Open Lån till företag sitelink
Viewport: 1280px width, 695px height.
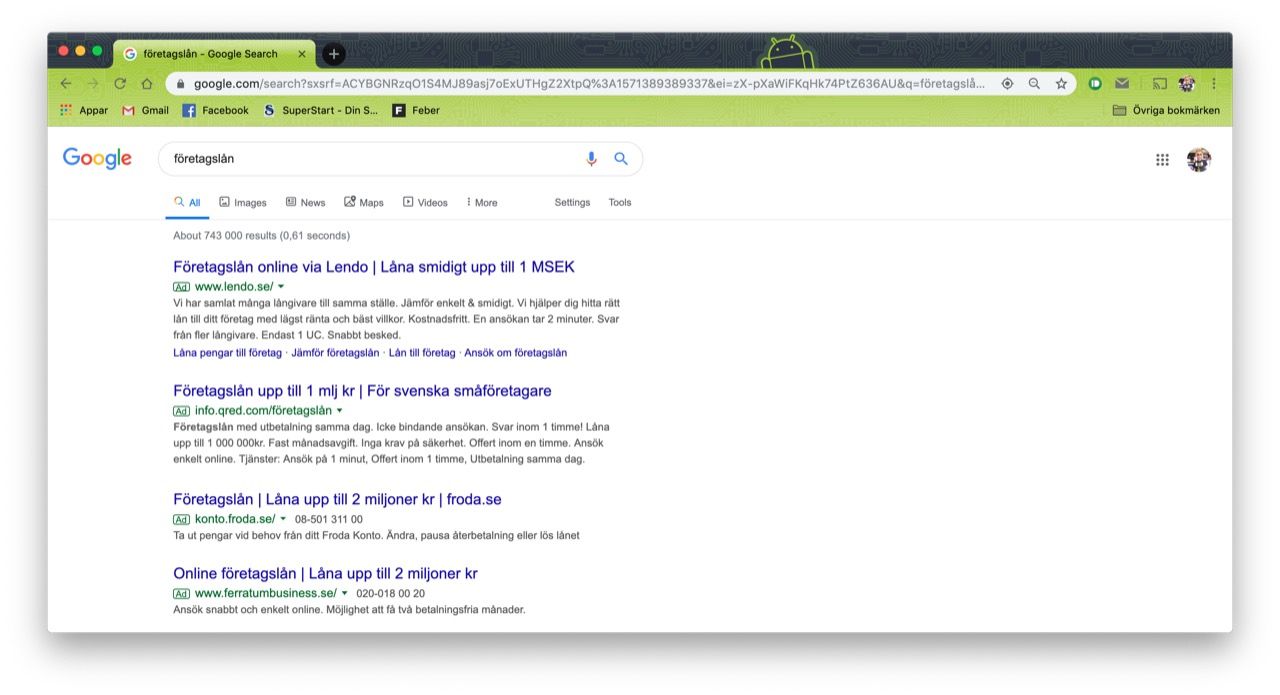422,353
